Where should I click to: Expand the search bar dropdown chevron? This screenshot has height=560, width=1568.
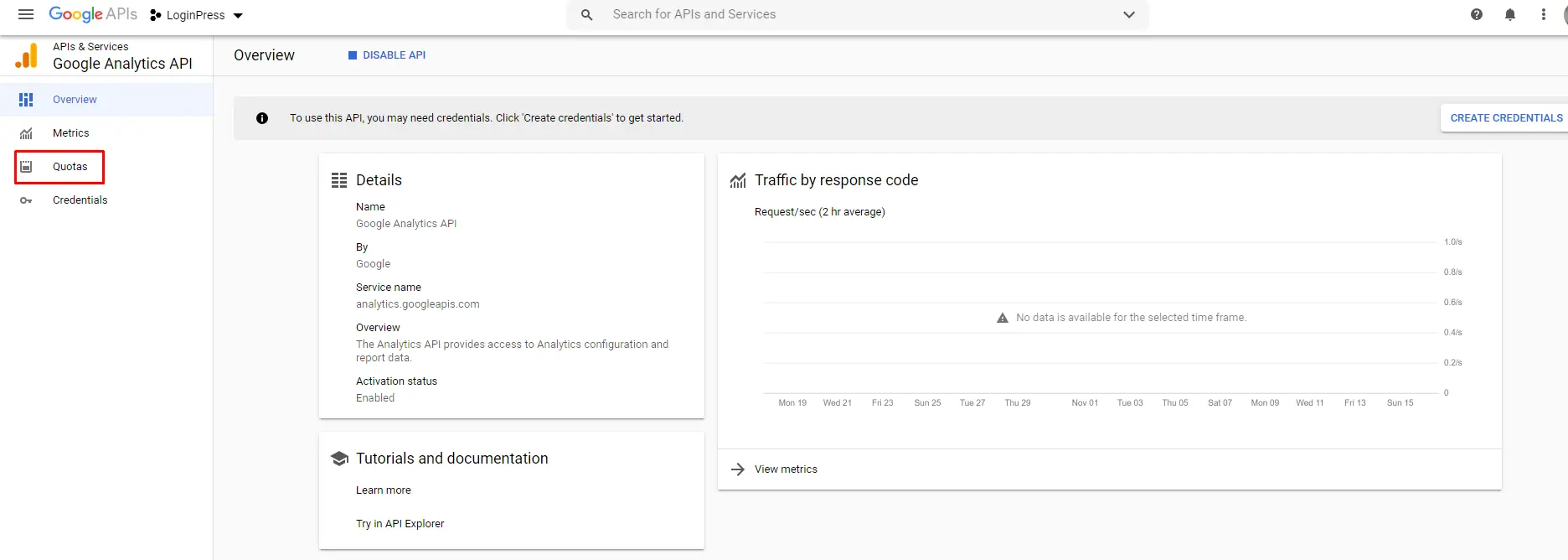click(1129, 14)
